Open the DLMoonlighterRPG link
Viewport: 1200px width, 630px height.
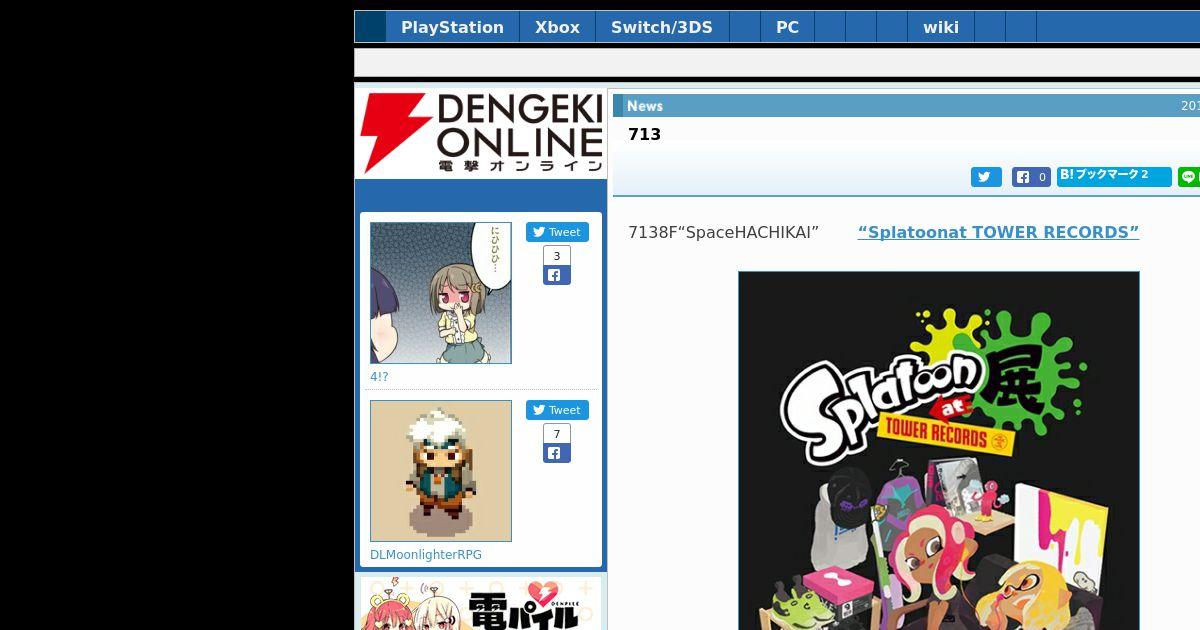(426, 555)
